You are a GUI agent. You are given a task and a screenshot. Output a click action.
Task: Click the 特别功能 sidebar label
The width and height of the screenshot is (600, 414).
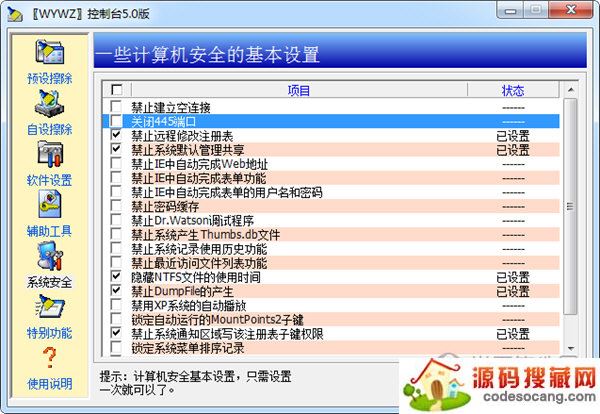pos(50,333)
